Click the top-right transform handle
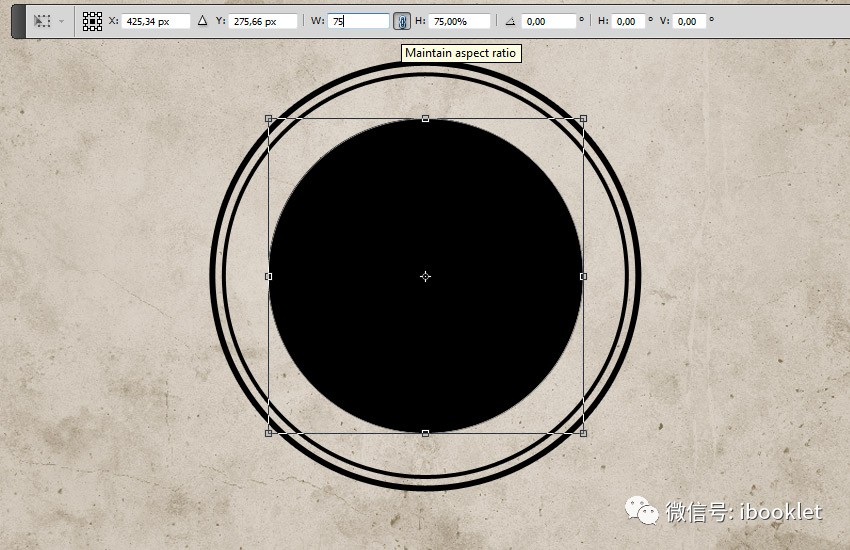The height and width of the screenshot is (550, 850). (x=583, y=118)
